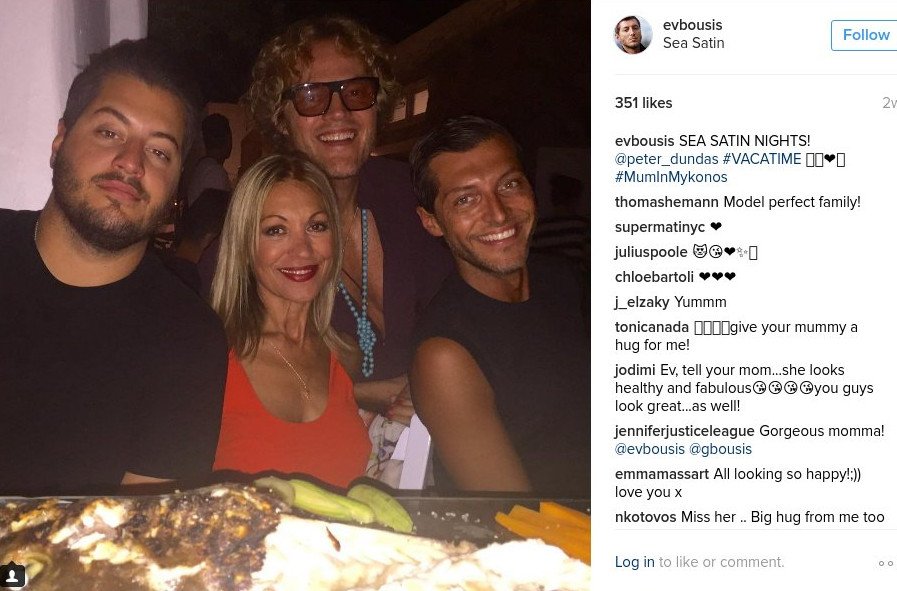The width and height of the screenshot is (897, 591).
Task: Click the main post photo
Action: click(295, 295)
